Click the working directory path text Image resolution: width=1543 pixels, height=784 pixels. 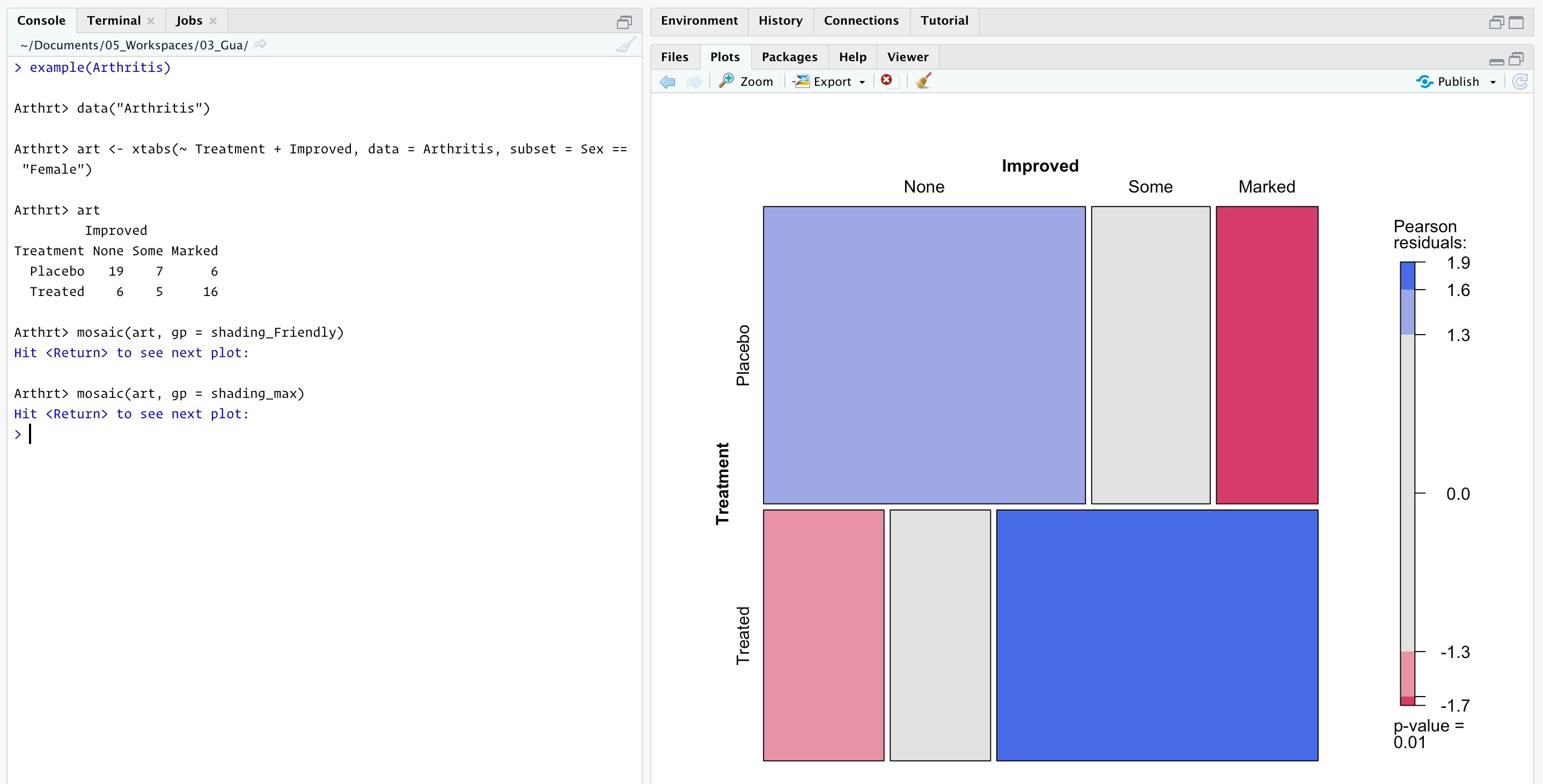tap(134, 45)
